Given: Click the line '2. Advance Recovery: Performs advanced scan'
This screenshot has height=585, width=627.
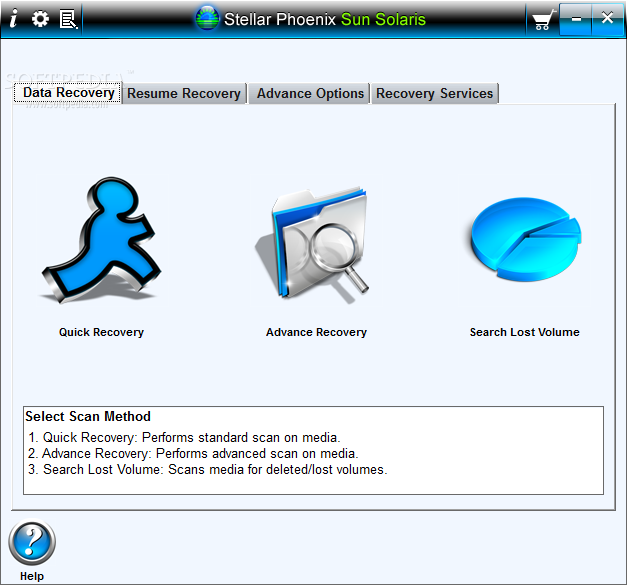Looking at the screenshot, I should click(193, 453).
